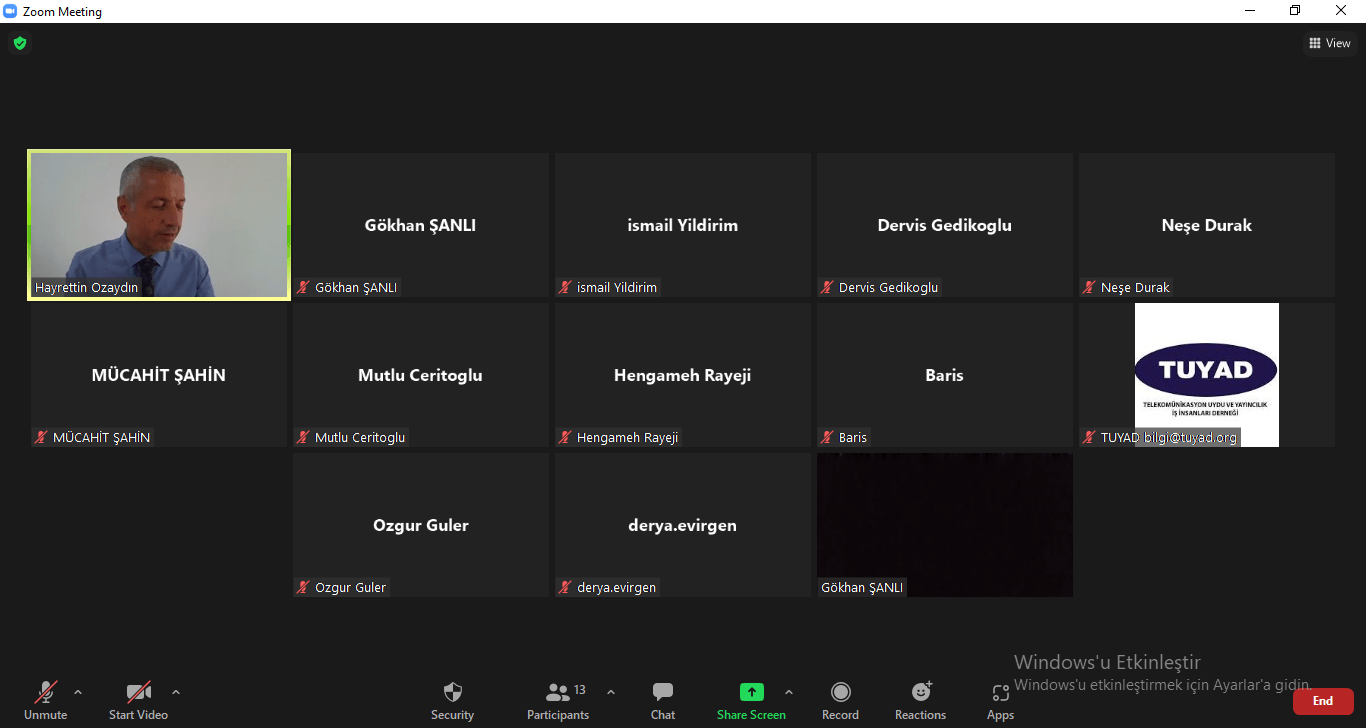Open the Apps icon in toolbar
This screenshot has width=1366, height=728.
click(x=1000, y=693)
